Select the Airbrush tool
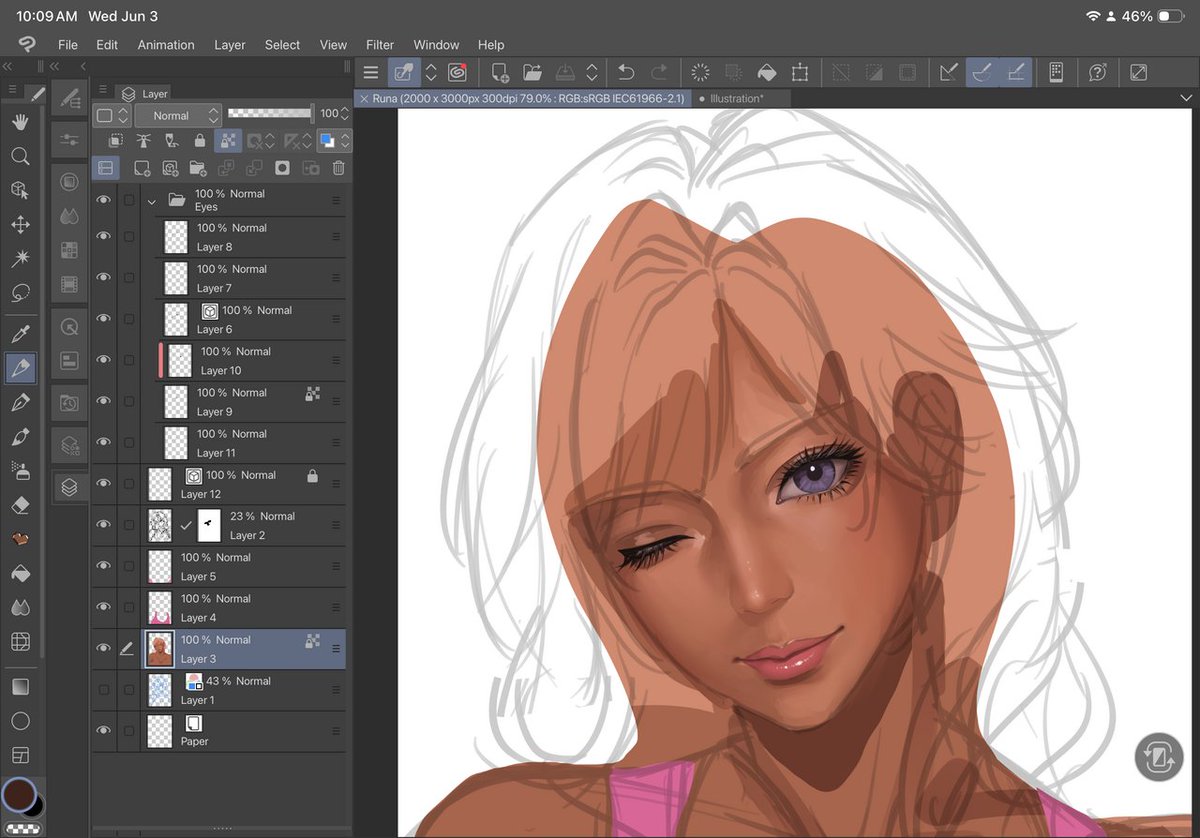1200x838 pixels. (20, 471)
